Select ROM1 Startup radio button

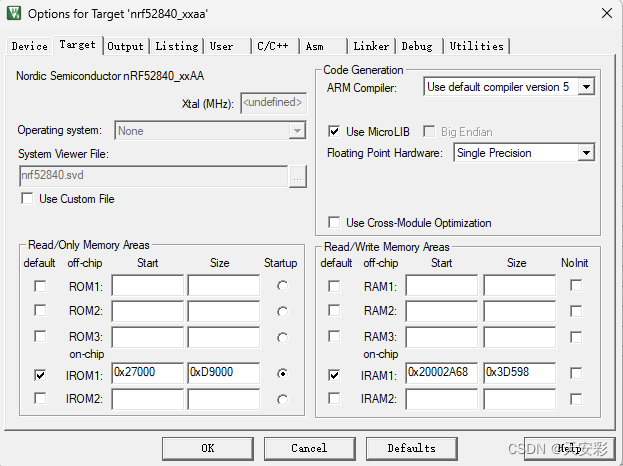pos(282,286)
